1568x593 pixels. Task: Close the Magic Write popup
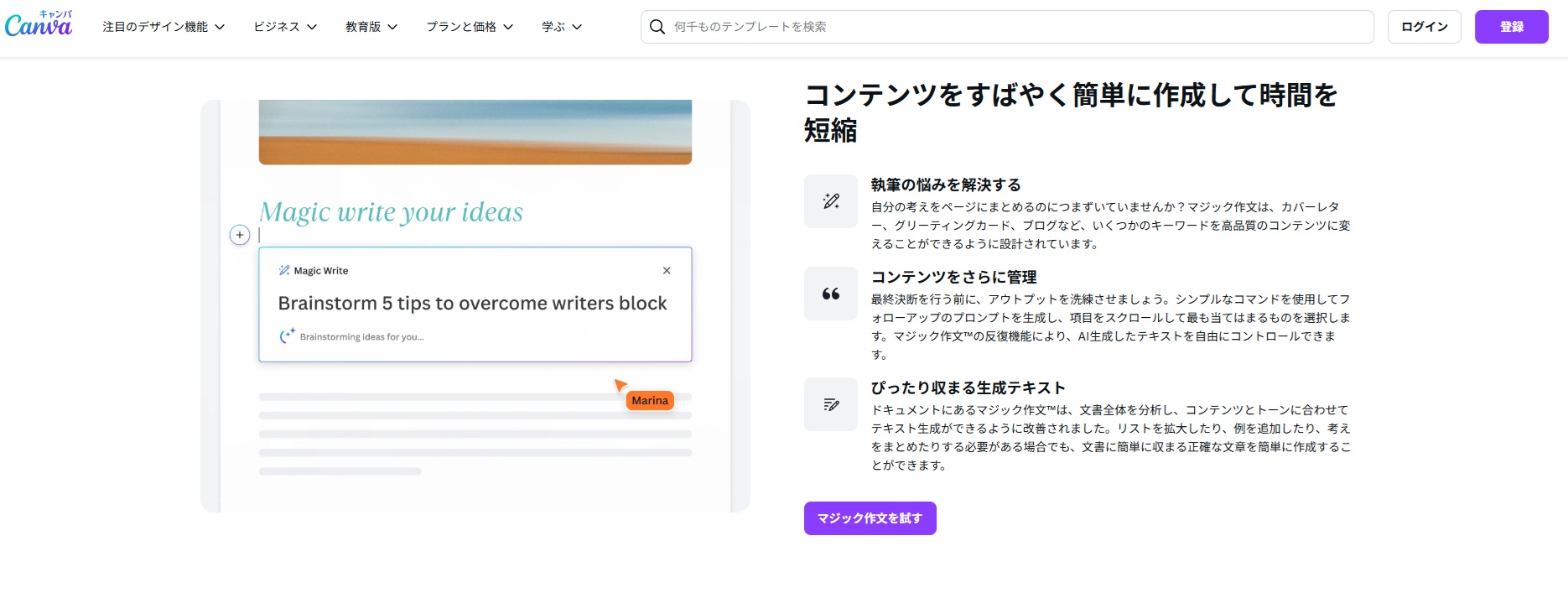667,270
